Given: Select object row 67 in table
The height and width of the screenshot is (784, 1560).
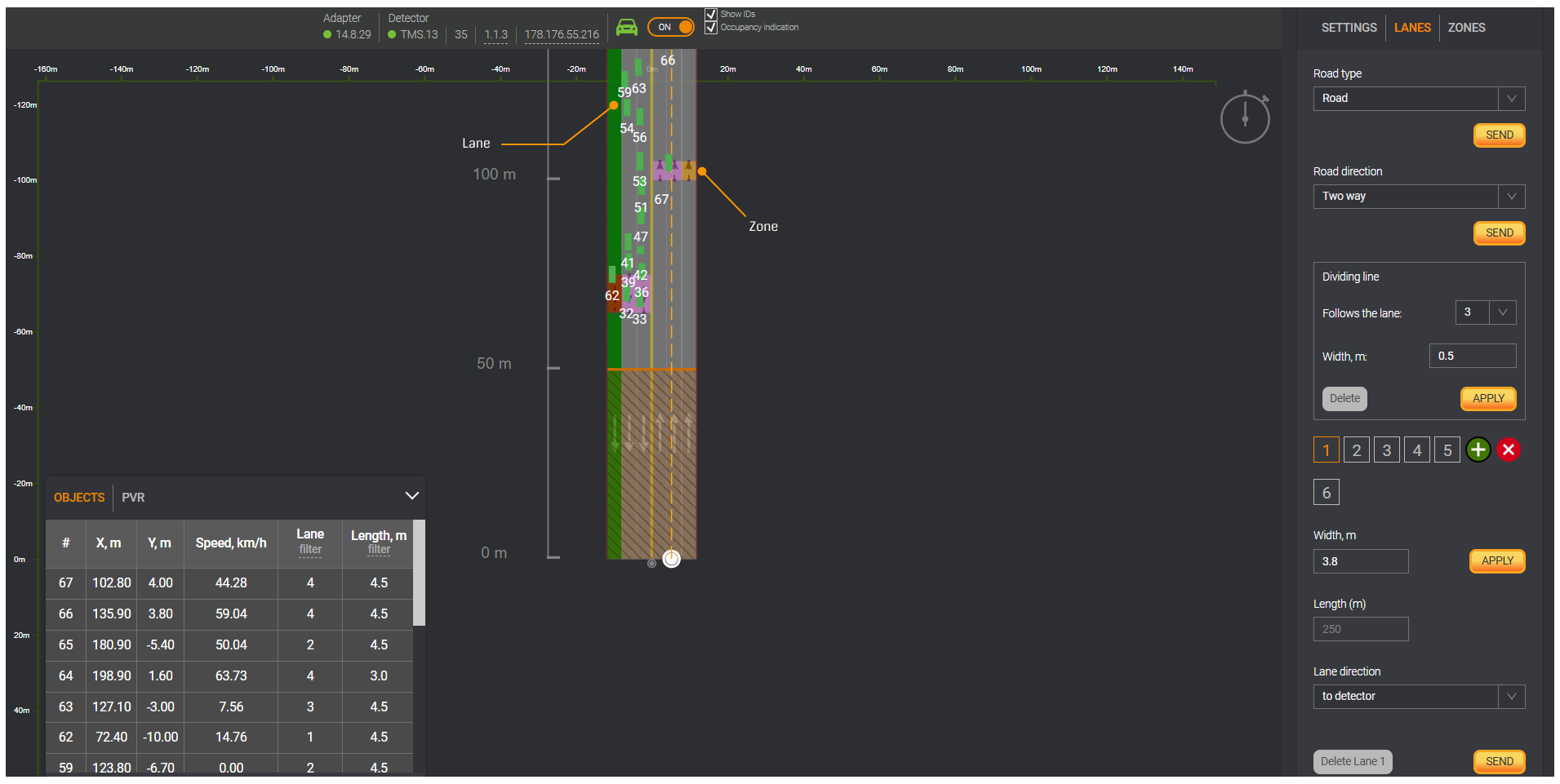Looking at the screenshot, I should coord(229,583).
